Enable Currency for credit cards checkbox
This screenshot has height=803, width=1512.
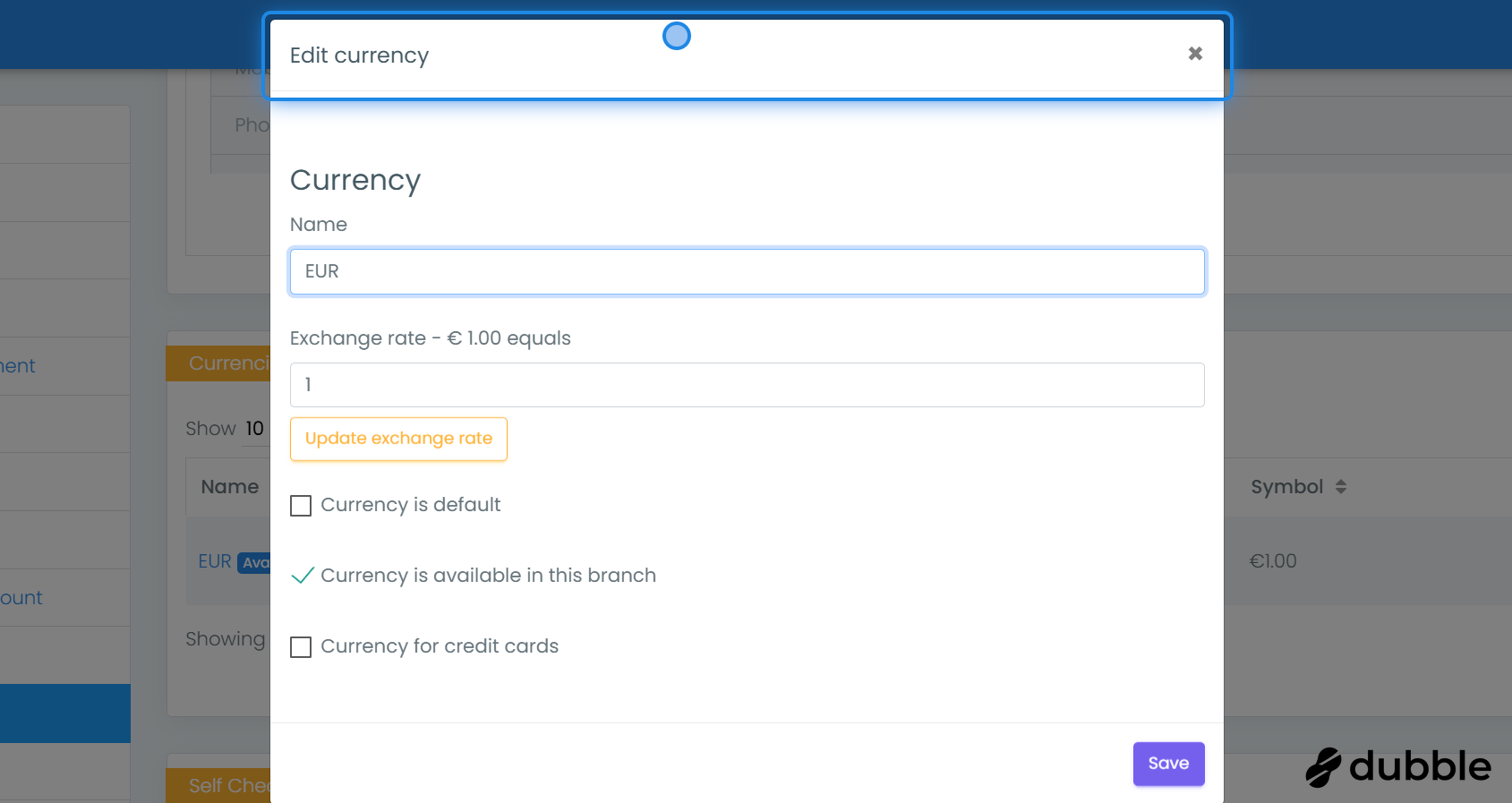pos(301,647)
